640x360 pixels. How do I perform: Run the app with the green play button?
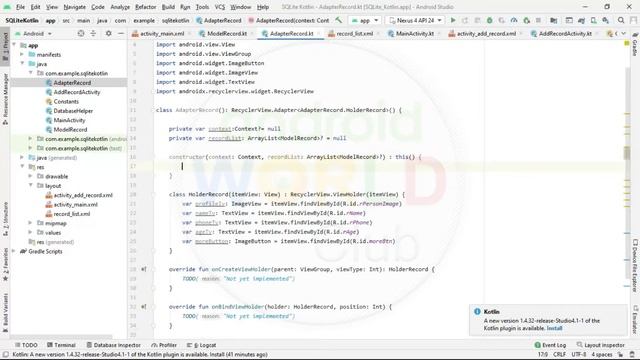pos(453,20)
